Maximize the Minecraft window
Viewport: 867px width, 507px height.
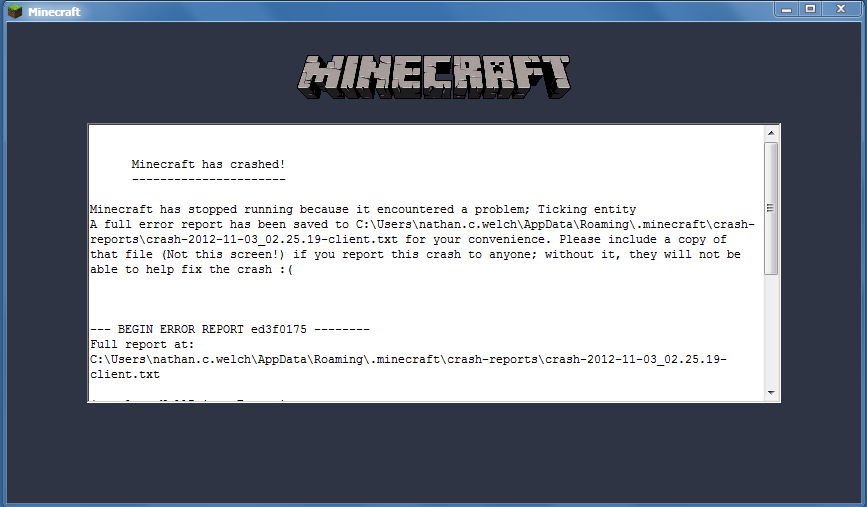810,9
